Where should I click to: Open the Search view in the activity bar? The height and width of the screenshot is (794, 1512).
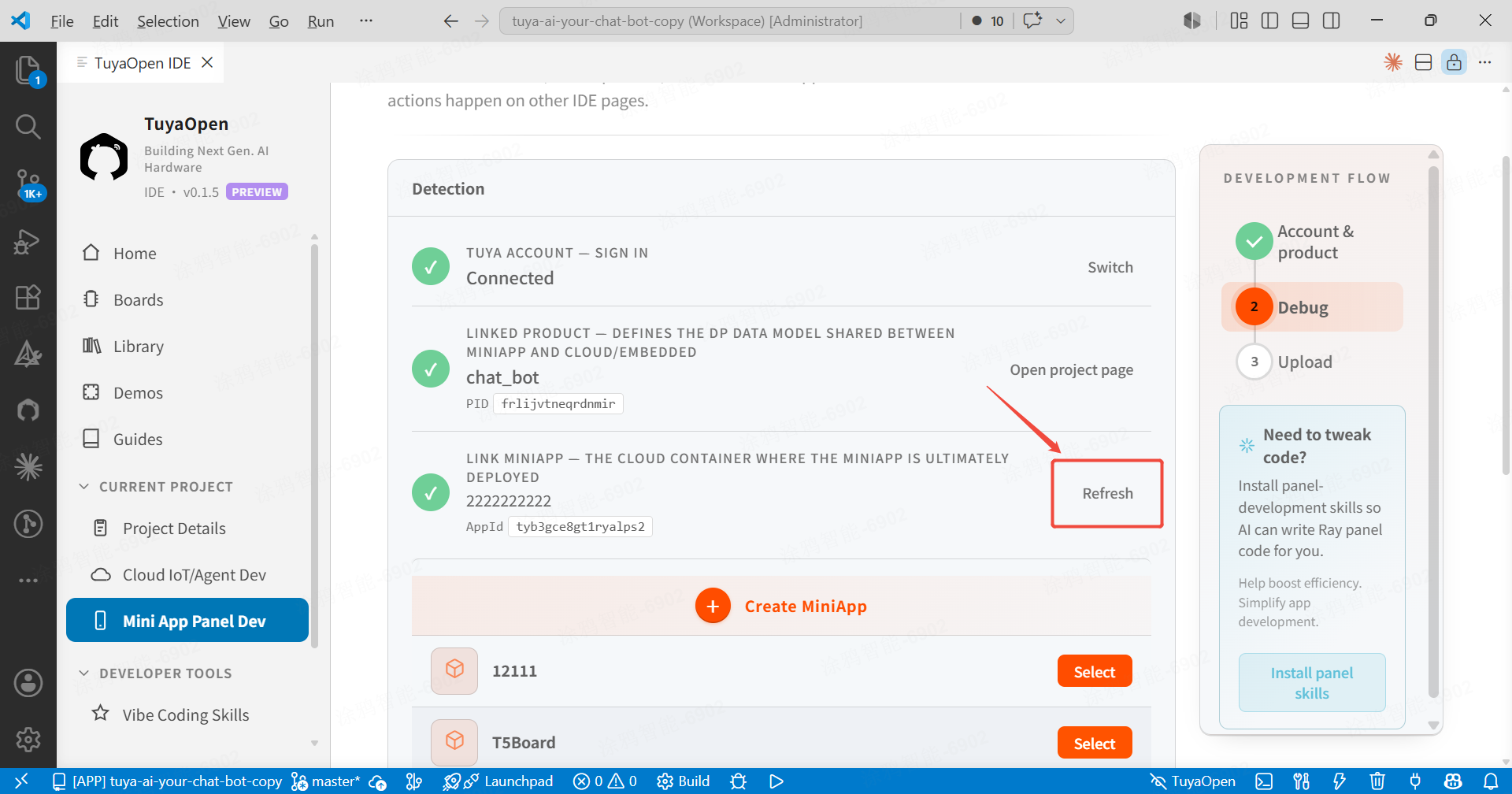tap(28, 126)
